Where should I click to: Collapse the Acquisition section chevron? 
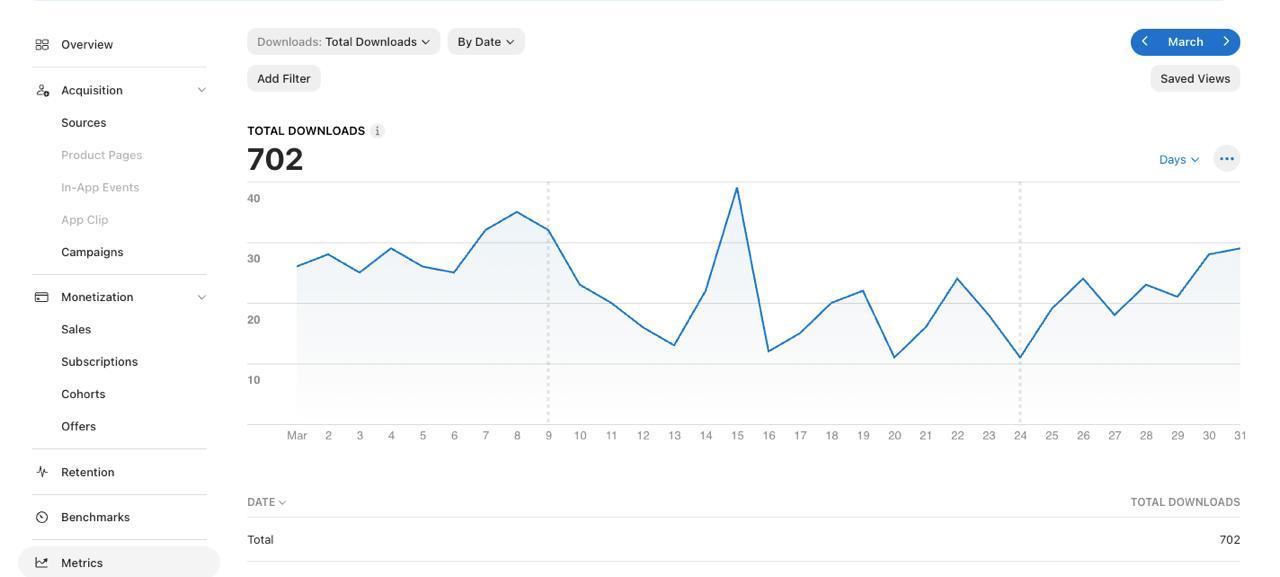point(202,90)
